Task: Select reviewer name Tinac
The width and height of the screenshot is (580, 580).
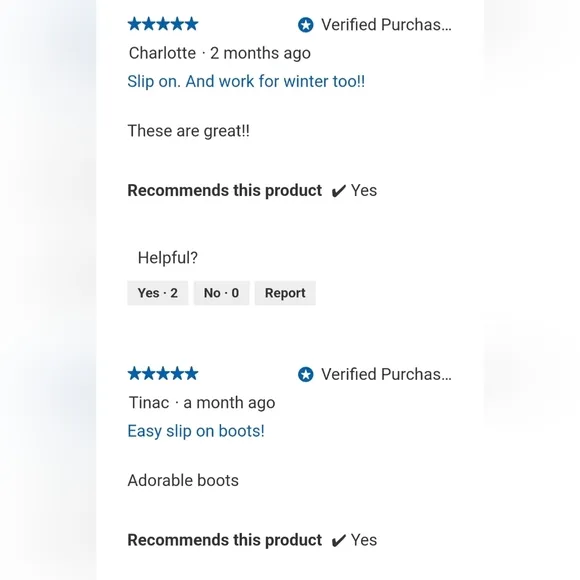Action: (x=149, y=402)
